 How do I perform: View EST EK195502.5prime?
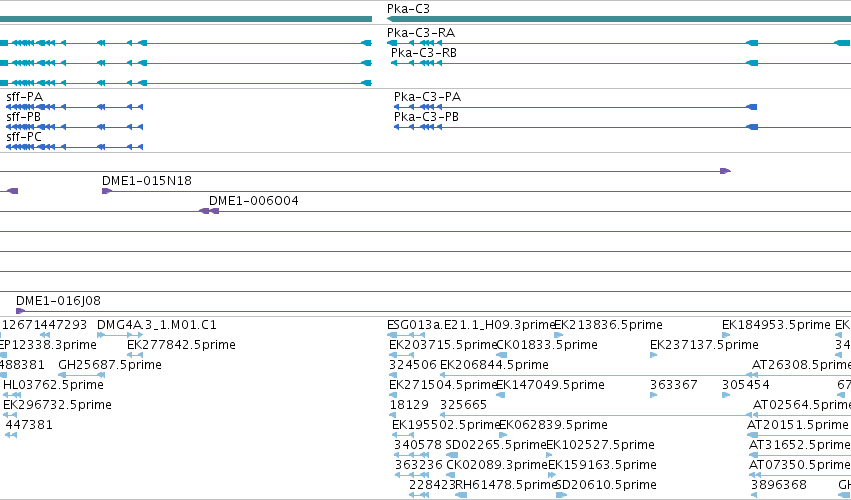click(x=446, y=425)
